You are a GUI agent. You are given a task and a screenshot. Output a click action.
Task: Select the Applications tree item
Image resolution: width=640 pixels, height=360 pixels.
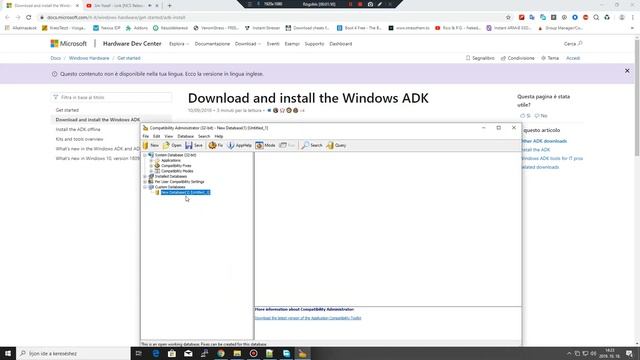click(x=171, y=160)
